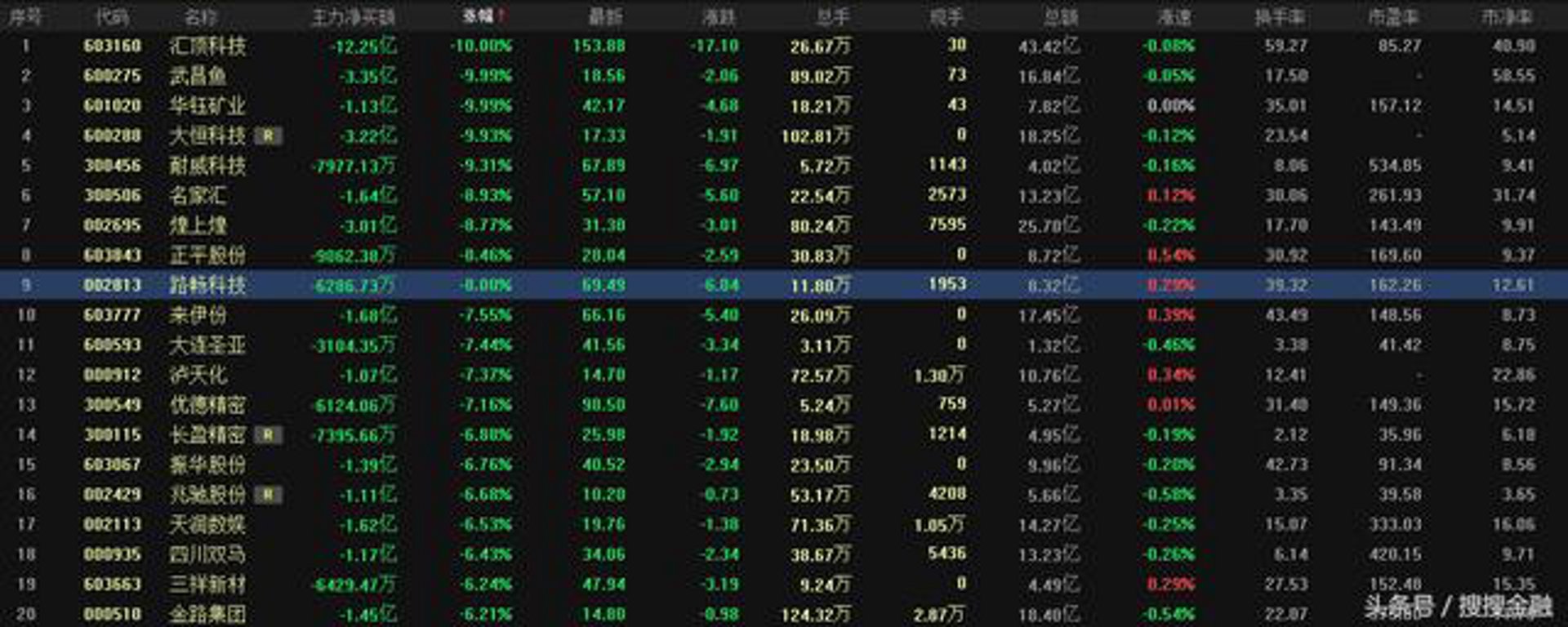The image size is (1568, 627).
Task: Open the 大连圣亚 stock name
Action: click(x=207, y=345)
